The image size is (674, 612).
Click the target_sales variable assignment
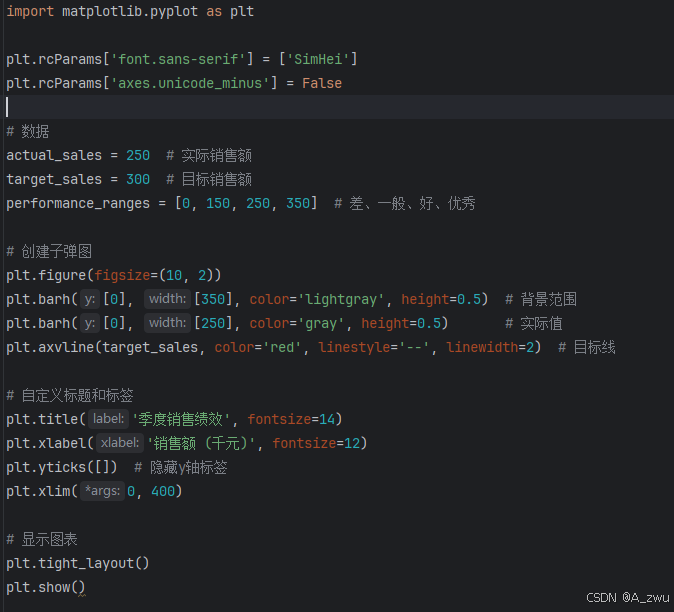78,179
